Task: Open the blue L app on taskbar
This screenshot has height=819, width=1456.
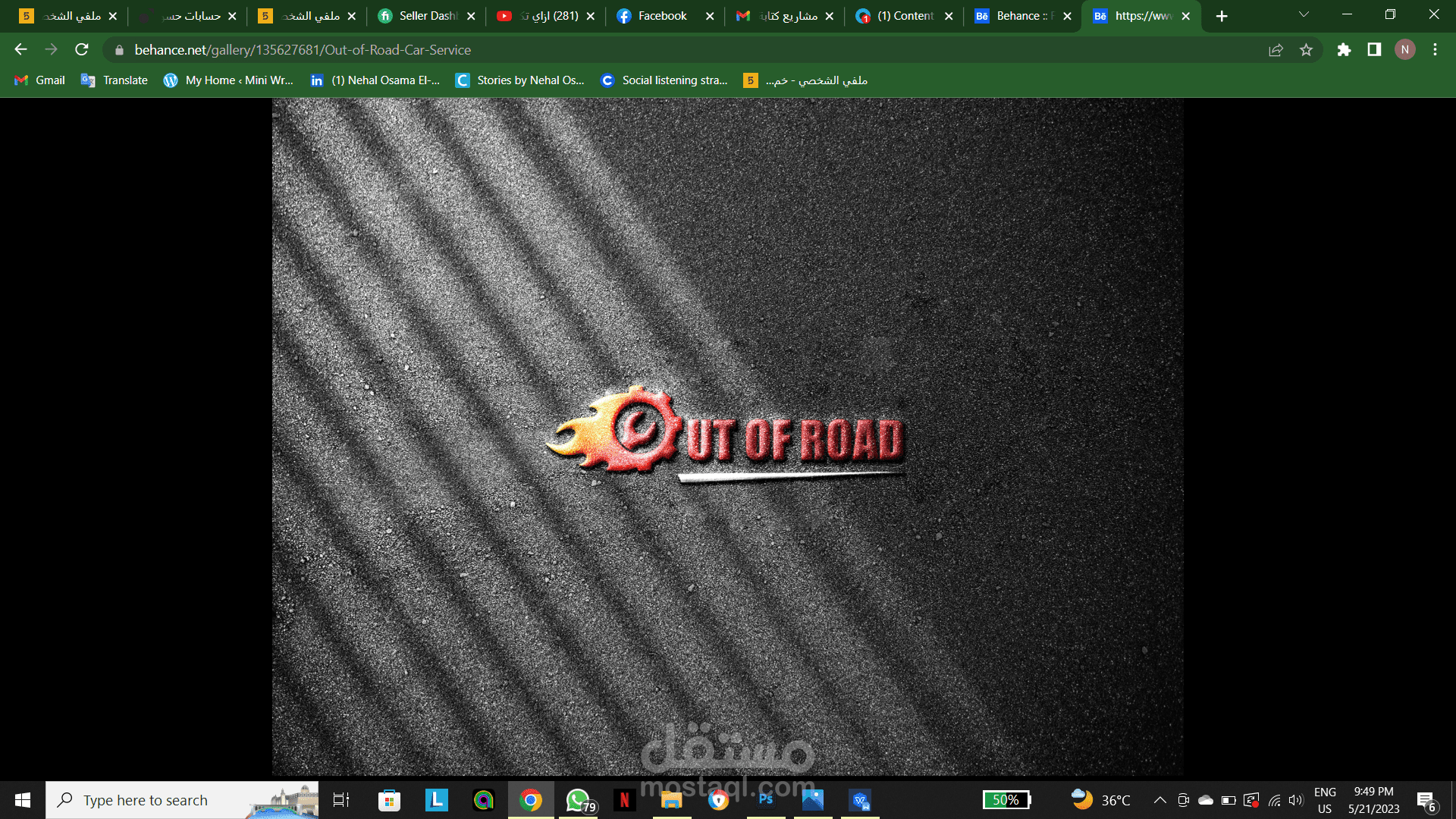Action: (x=437, y=800)
